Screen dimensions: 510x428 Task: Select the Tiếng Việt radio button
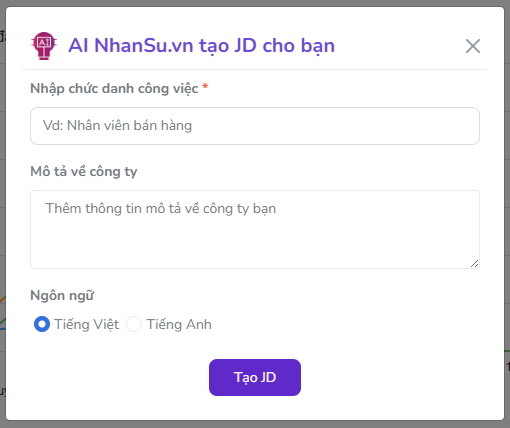coord(42,324)
